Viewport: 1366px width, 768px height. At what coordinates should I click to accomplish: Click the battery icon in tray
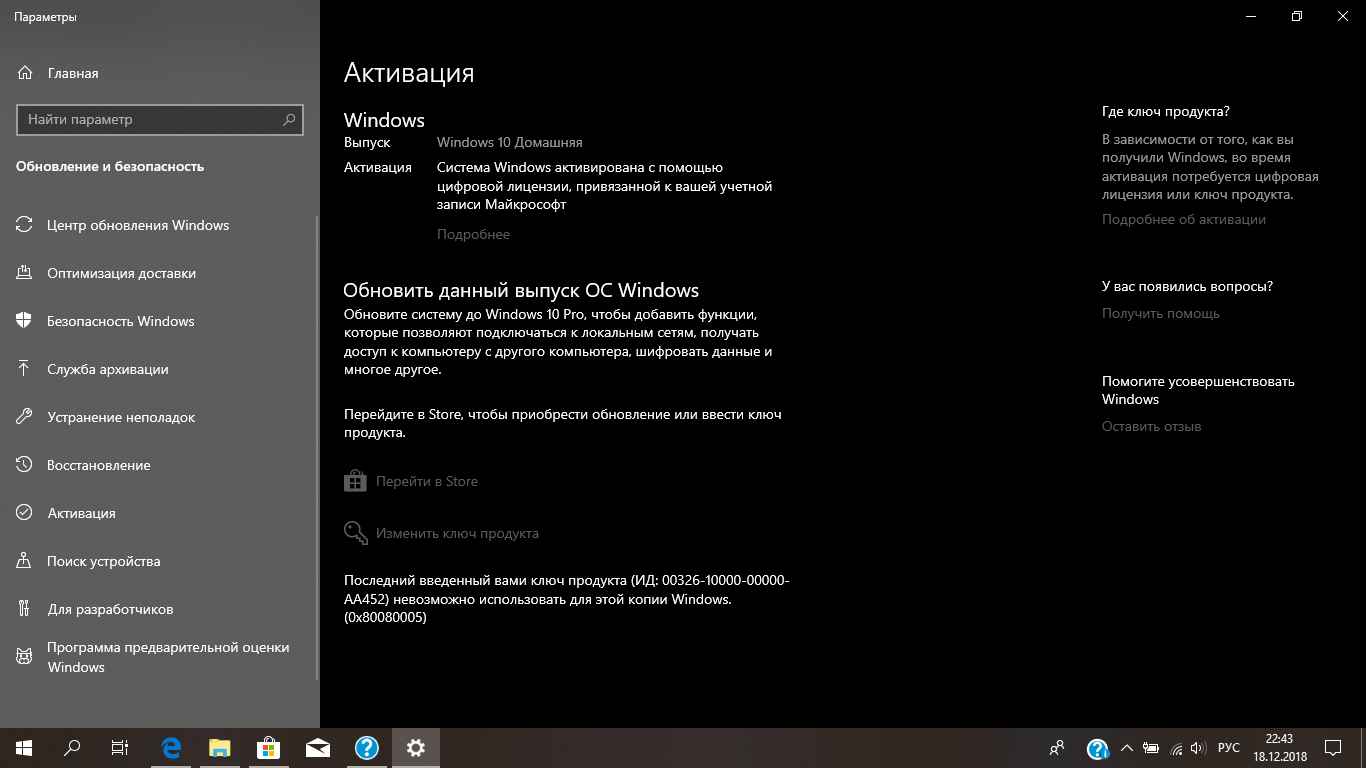tap(1151, 748)
